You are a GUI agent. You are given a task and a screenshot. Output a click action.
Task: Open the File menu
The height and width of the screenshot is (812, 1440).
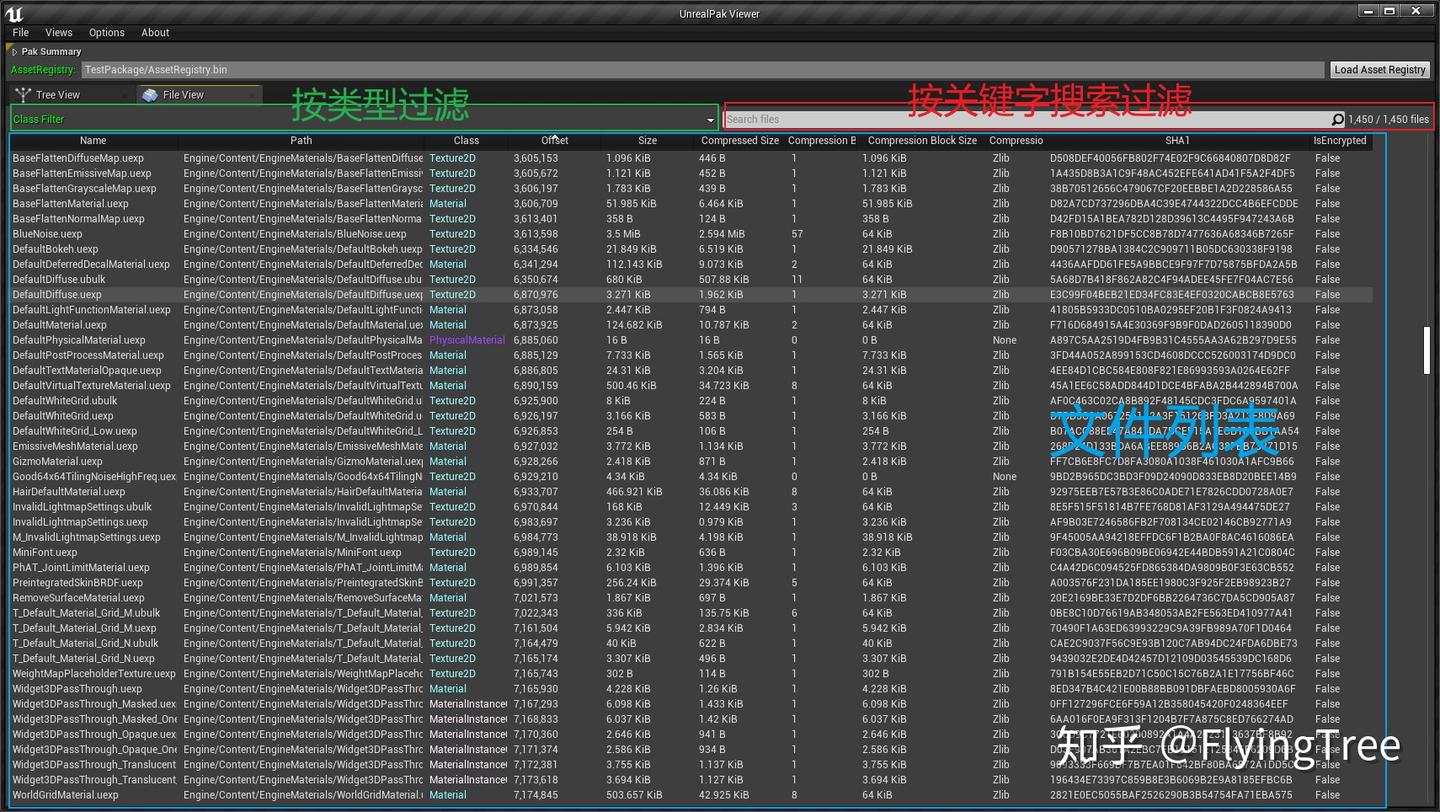pos(20,32)
